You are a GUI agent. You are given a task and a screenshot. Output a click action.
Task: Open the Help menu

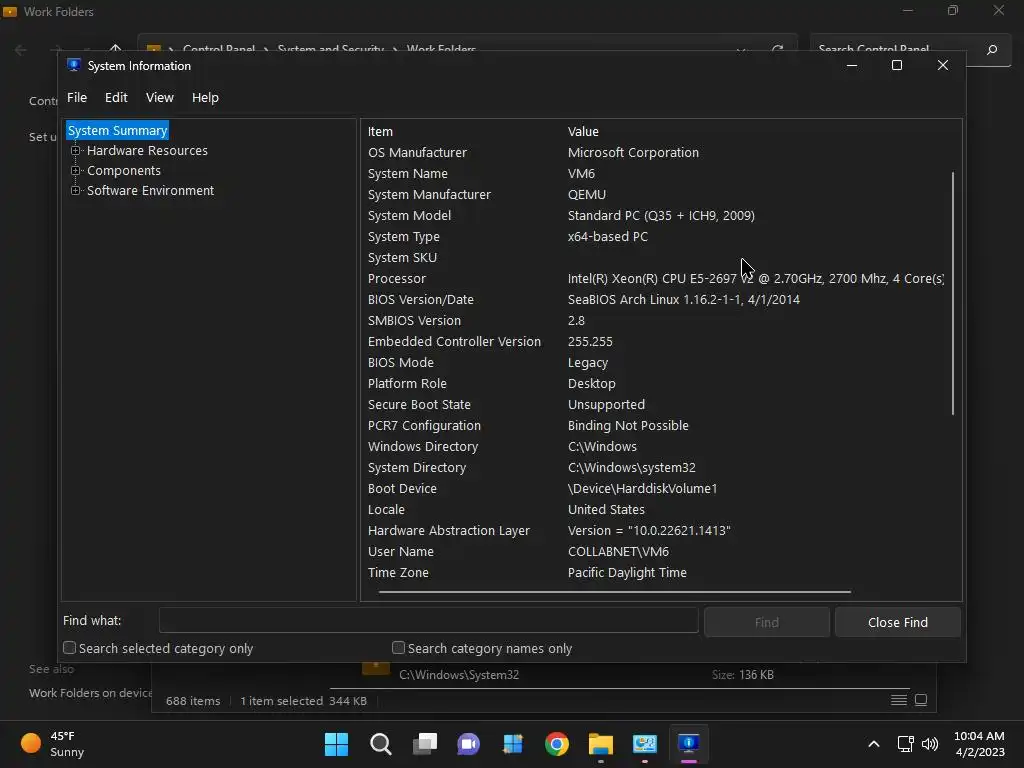click(x=205, y=97)
